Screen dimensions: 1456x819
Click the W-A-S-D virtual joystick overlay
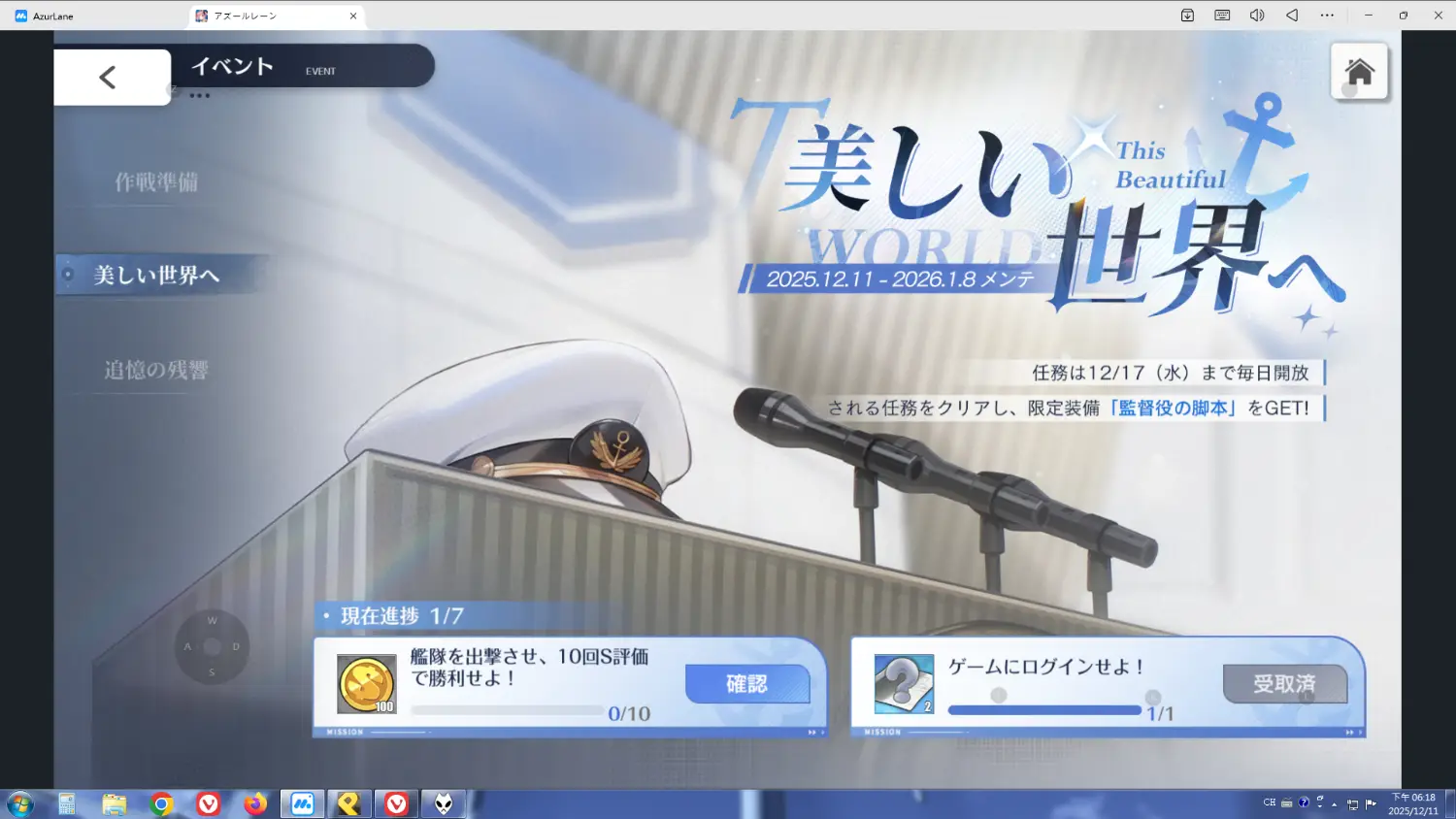(212, 646)
